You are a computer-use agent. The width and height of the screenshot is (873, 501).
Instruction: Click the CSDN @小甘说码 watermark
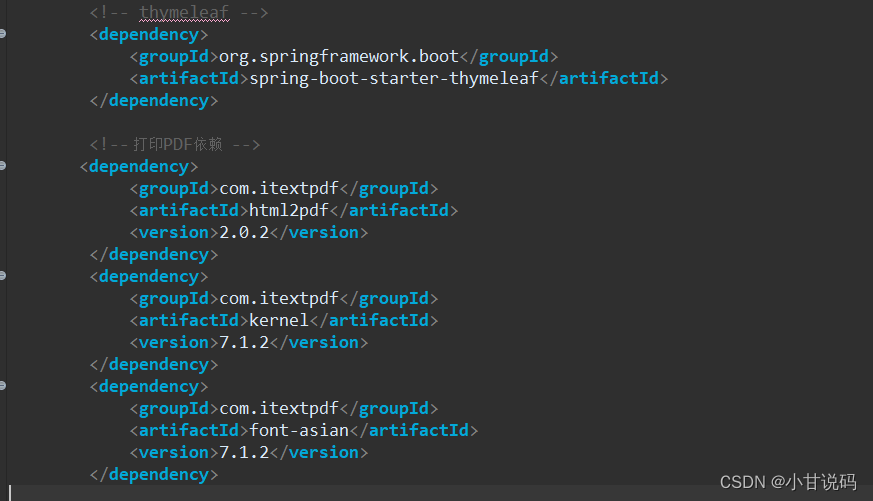coord(788,482)
